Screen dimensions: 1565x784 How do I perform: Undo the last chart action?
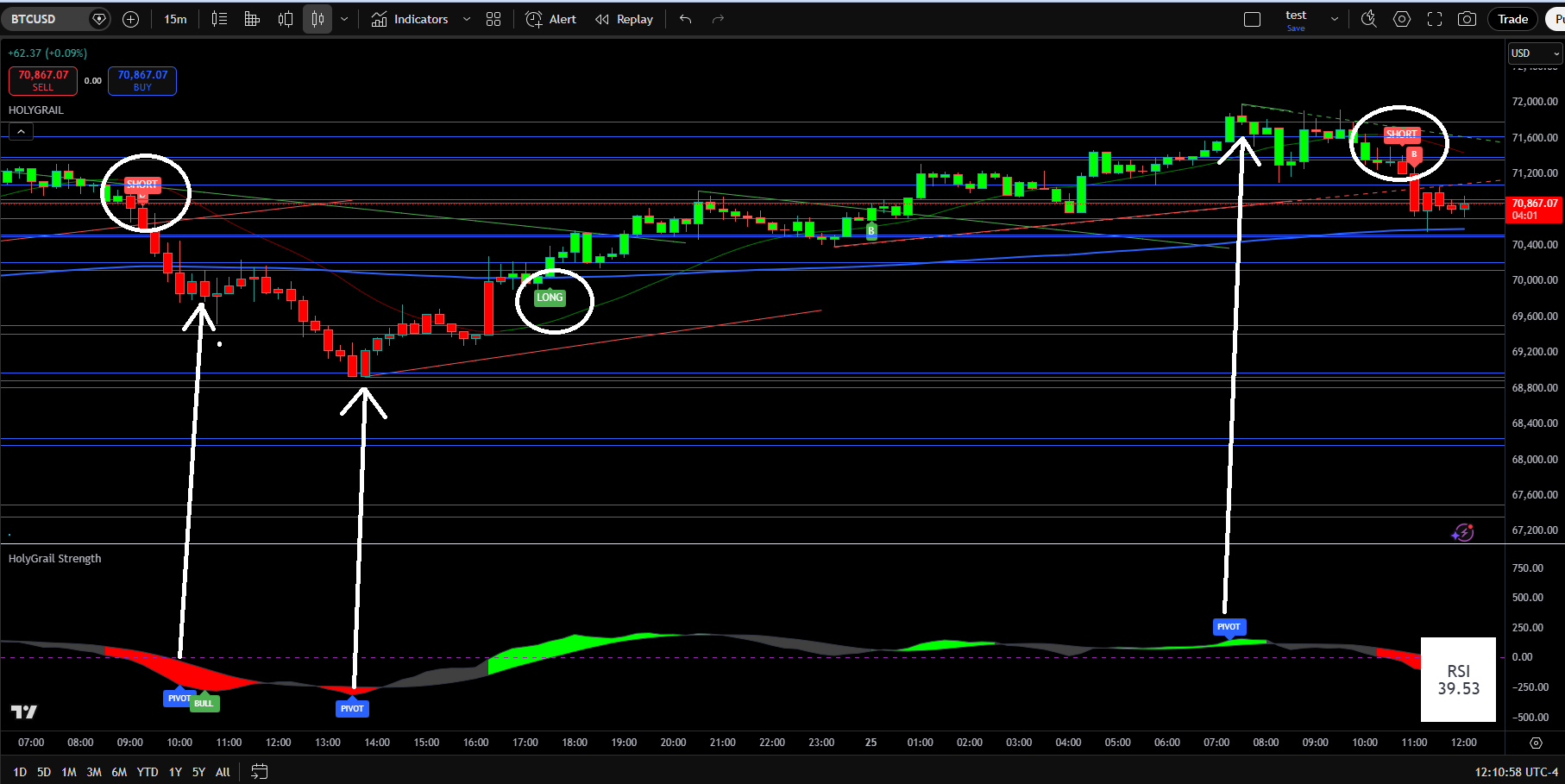686,19
